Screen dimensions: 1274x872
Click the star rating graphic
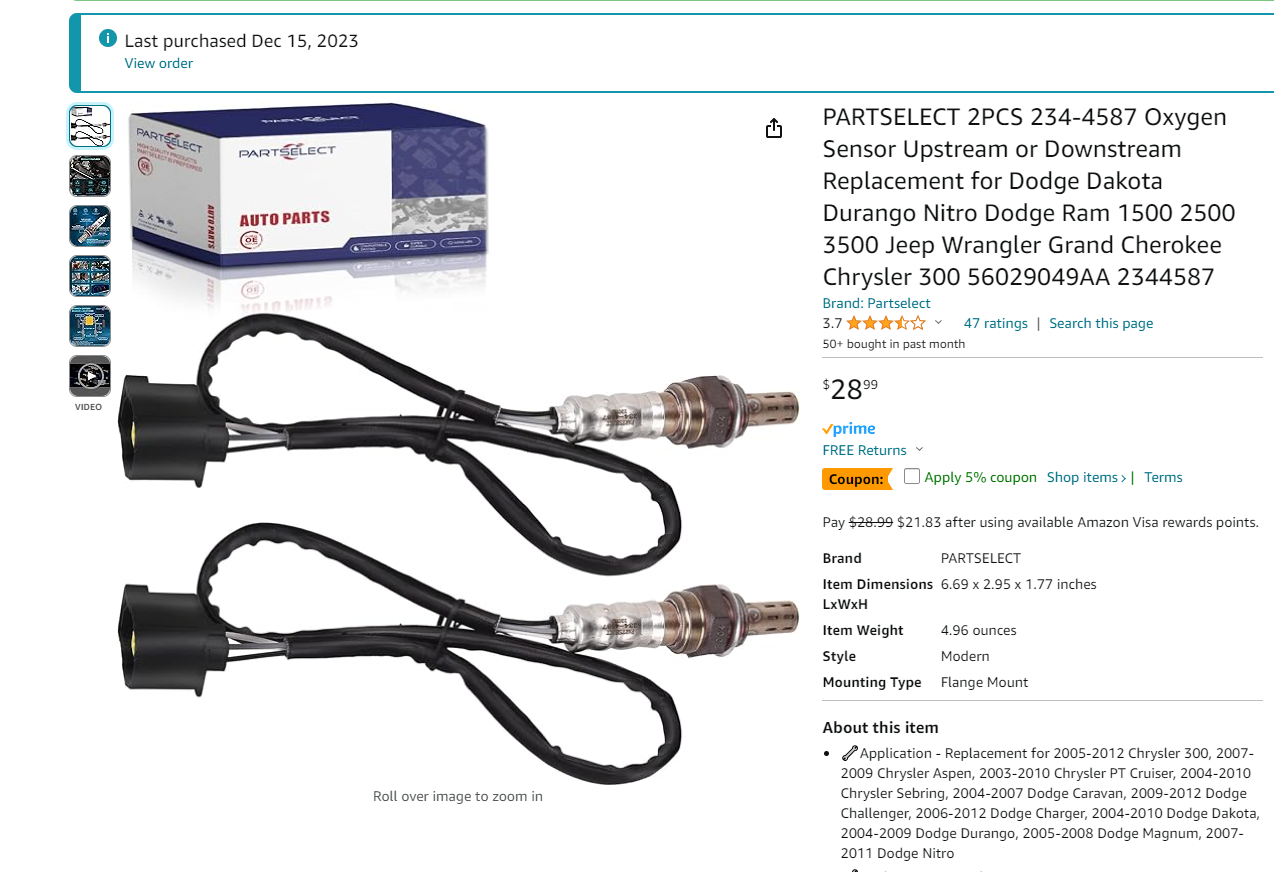[x=886, y=323]
